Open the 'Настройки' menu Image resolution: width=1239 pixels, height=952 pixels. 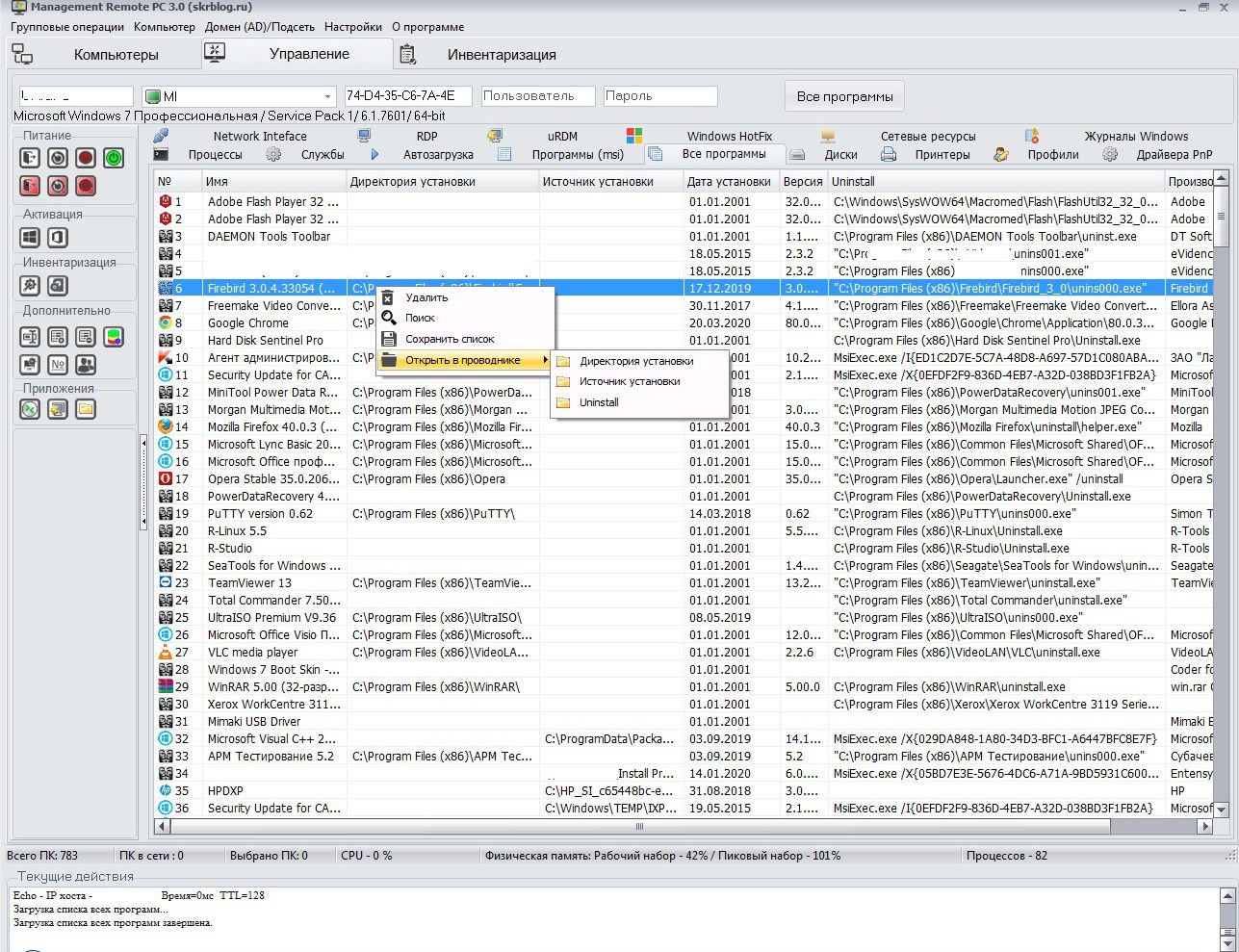pos(353,27)
